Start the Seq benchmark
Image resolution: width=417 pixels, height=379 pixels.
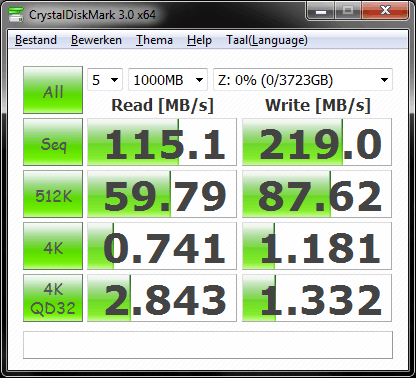(53, 142)
